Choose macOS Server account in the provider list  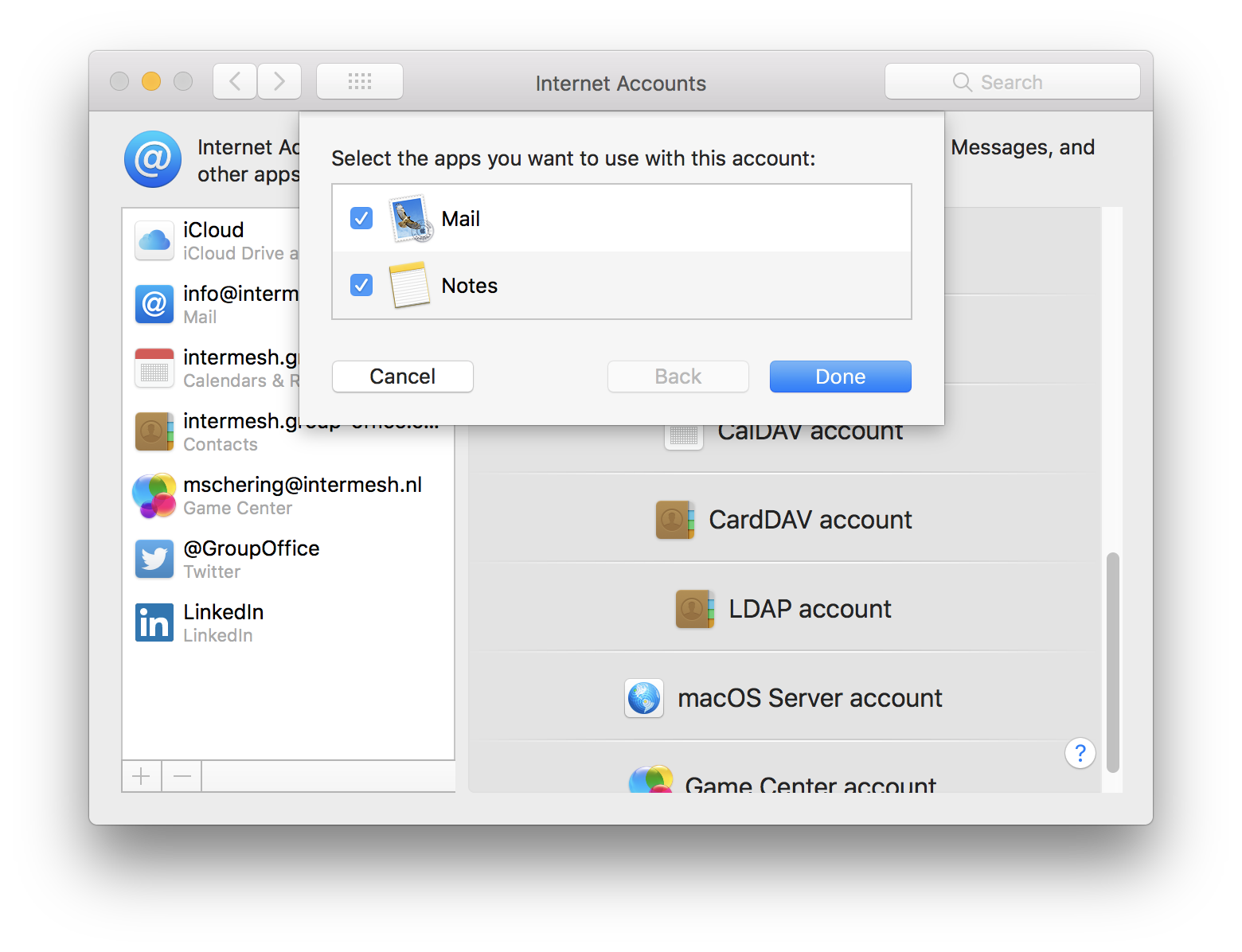tap(785, 698)
